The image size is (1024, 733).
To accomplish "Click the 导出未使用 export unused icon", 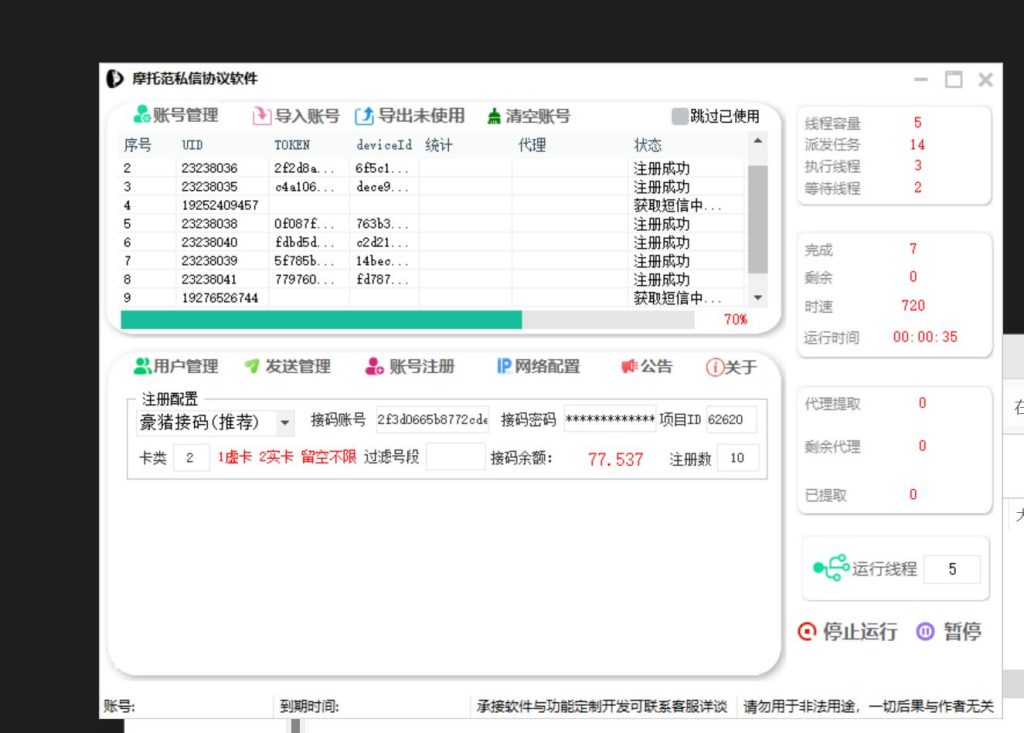I will (365, 116).
